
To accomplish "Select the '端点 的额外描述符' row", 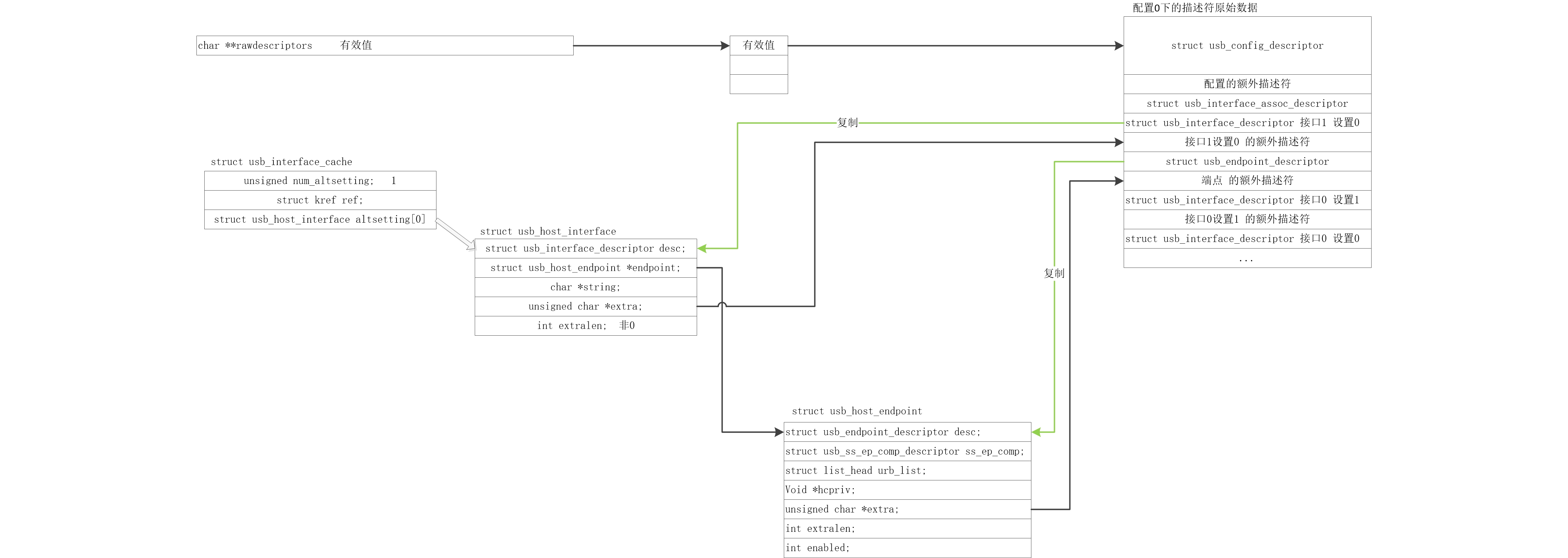I will coord(1247,181).
